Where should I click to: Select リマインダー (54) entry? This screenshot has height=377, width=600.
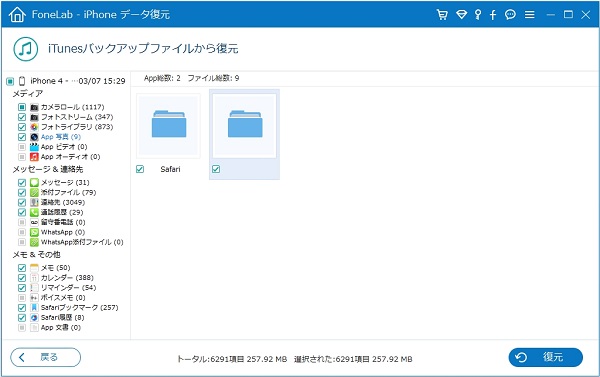[68, 288]
